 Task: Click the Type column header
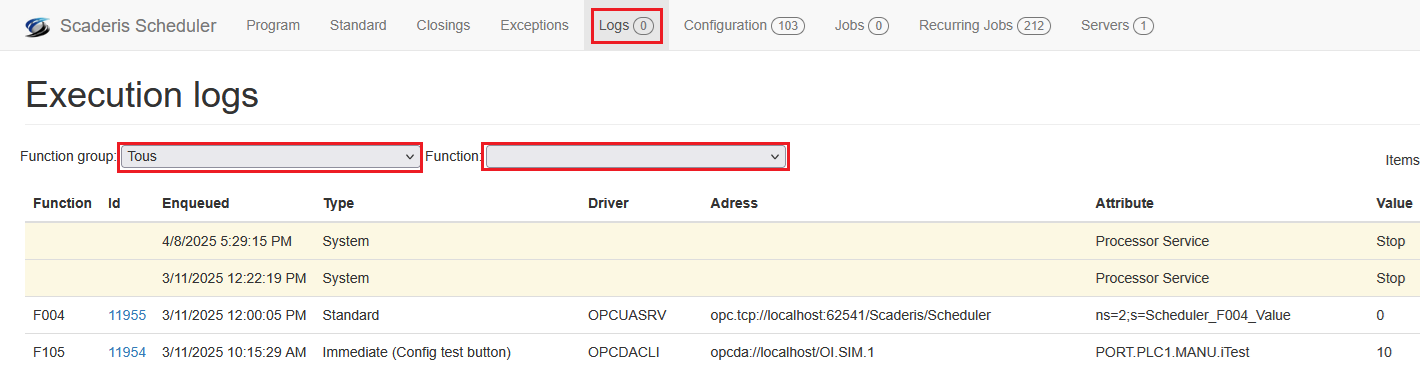tap(338, 203)
